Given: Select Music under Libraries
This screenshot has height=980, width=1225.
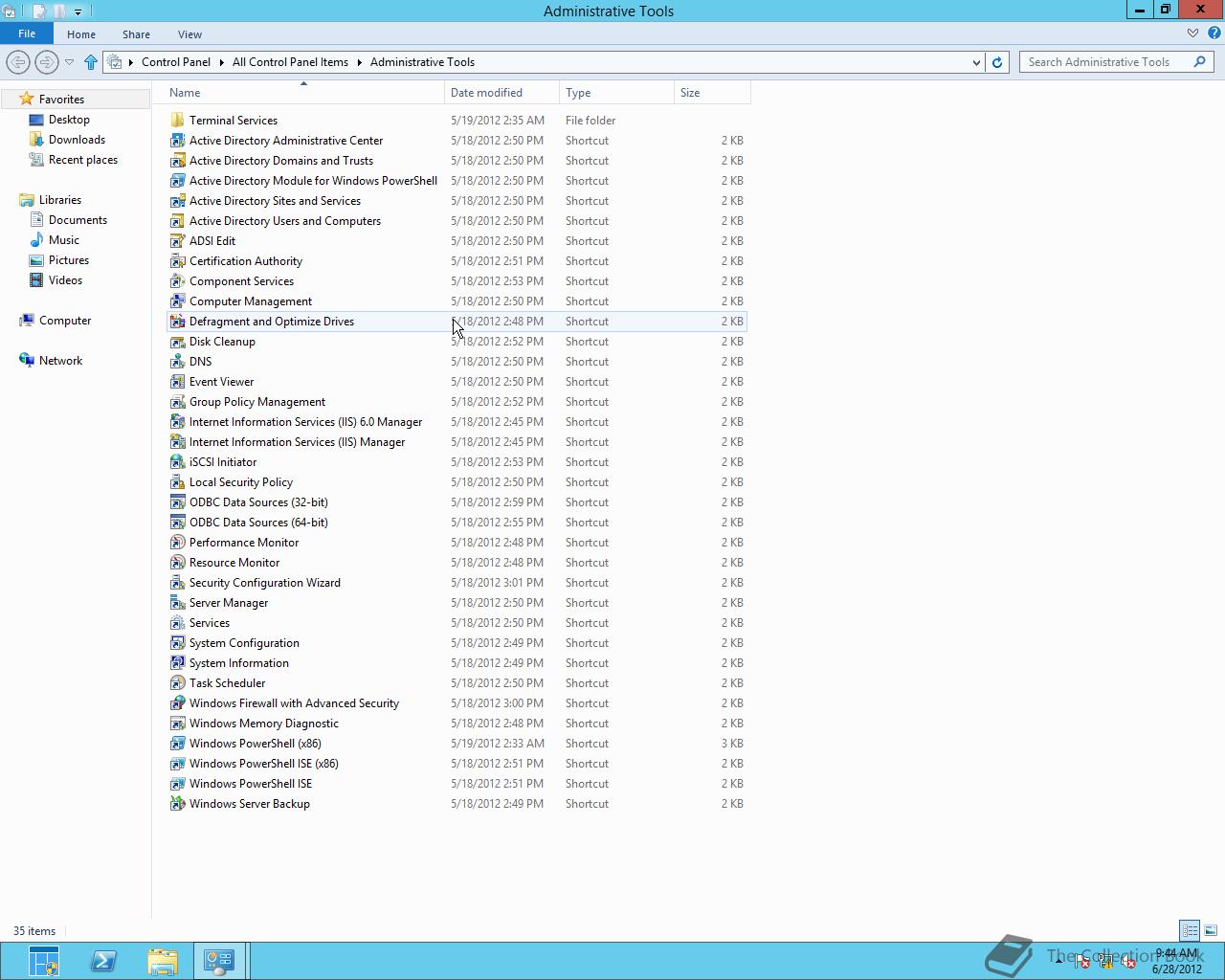Looking at the screenshot, I should [x=64, y=240].
